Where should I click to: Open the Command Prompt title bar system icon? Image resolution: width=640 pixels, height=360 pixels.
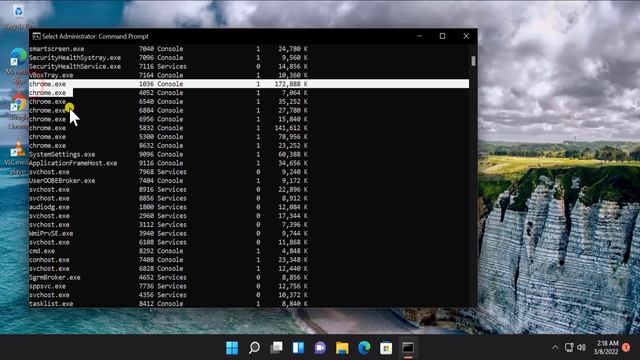(x=36, y=36)
